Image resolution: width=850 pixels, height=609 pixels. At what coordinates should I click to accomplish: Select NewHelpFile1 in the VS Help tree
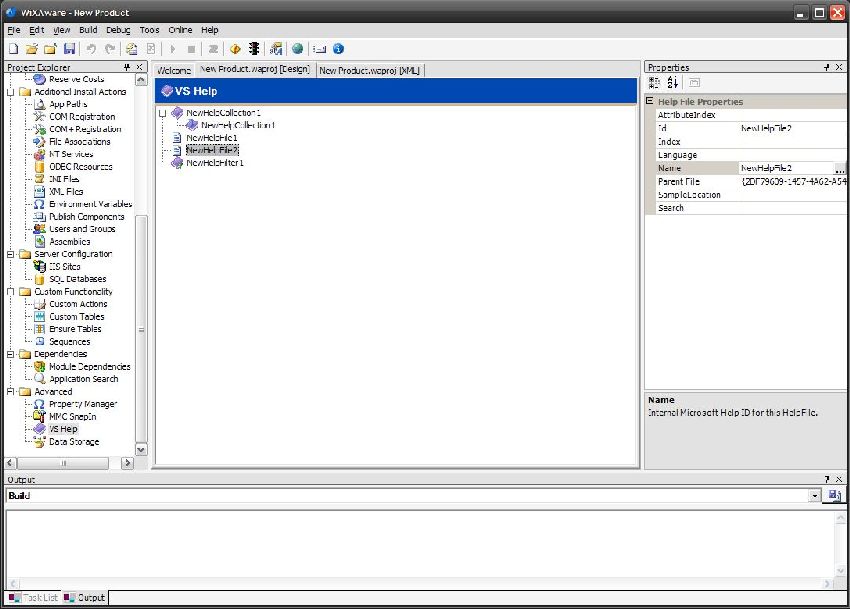(211, 138)
